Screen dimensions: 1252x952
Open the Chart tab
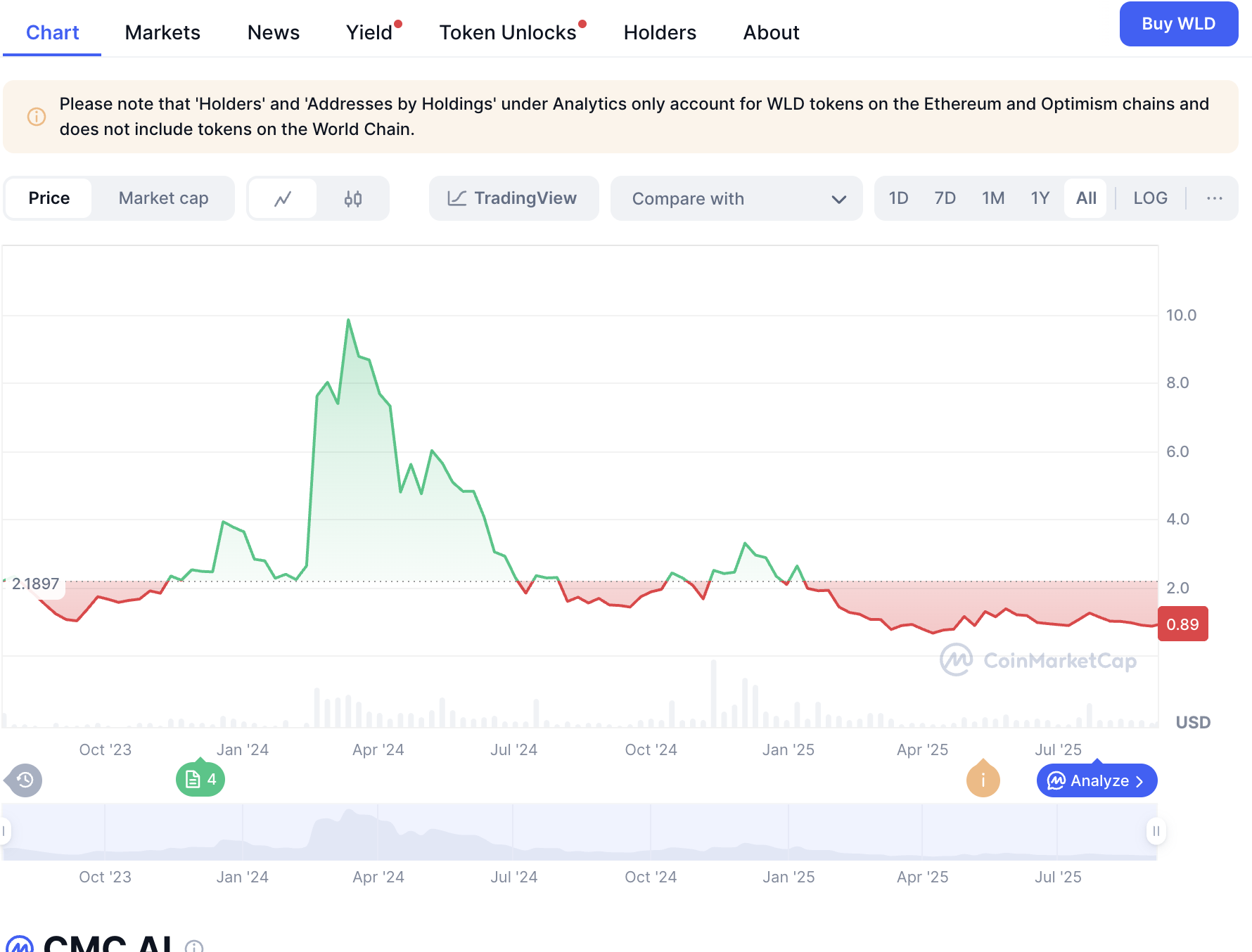tap(52, 32)
